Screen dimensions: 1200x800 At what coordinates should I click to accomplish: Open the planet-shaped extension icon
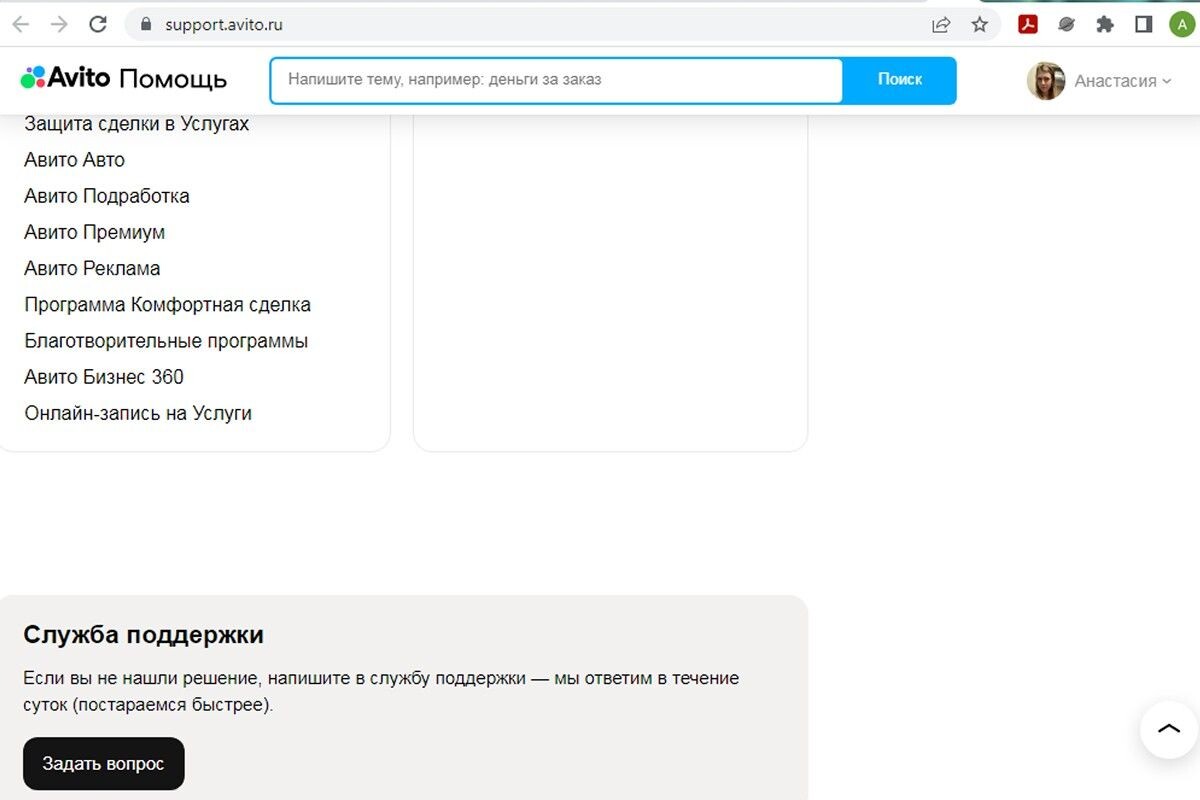coord(1067,25)
